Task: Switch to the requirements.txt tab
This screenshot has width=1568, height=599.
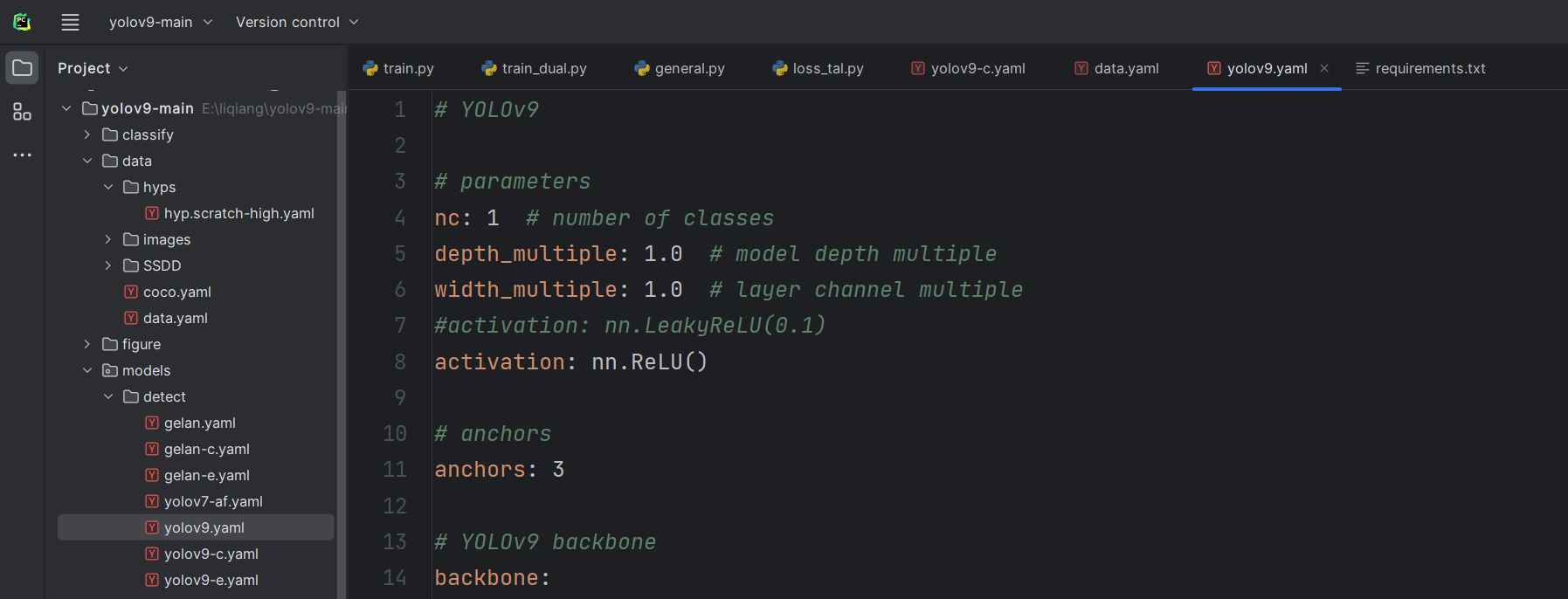Action: (x=1420, y=68)
